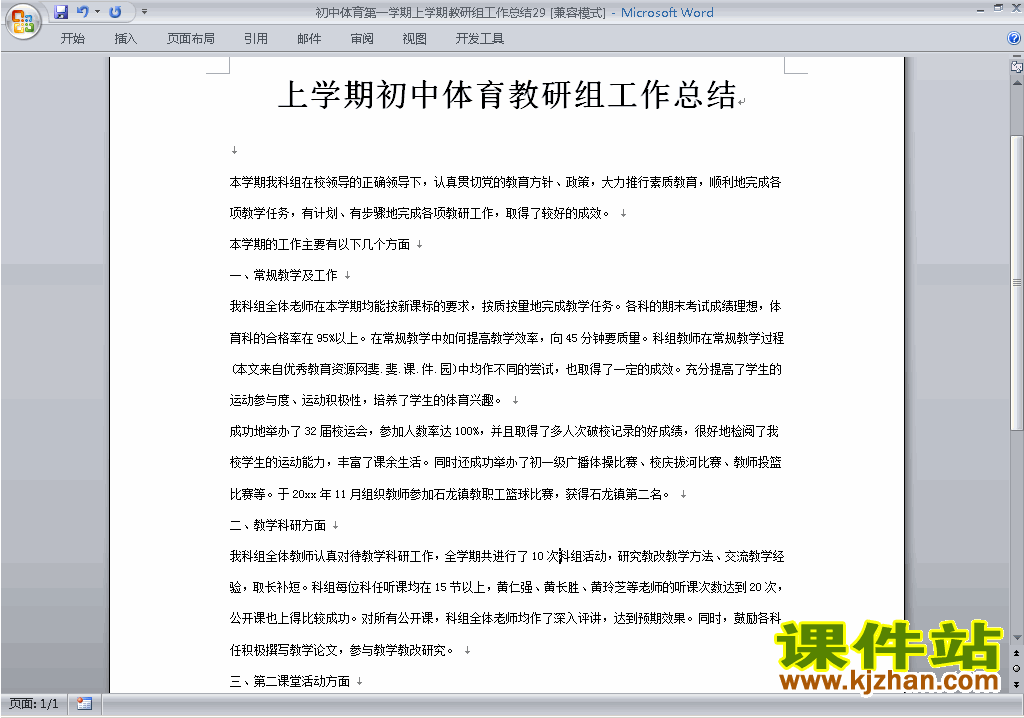Screen dimensions: 1024x718
Task: Click the window title text 初中体育第一学期上学期教研组工作总结29
Action: tap(430, 12)
